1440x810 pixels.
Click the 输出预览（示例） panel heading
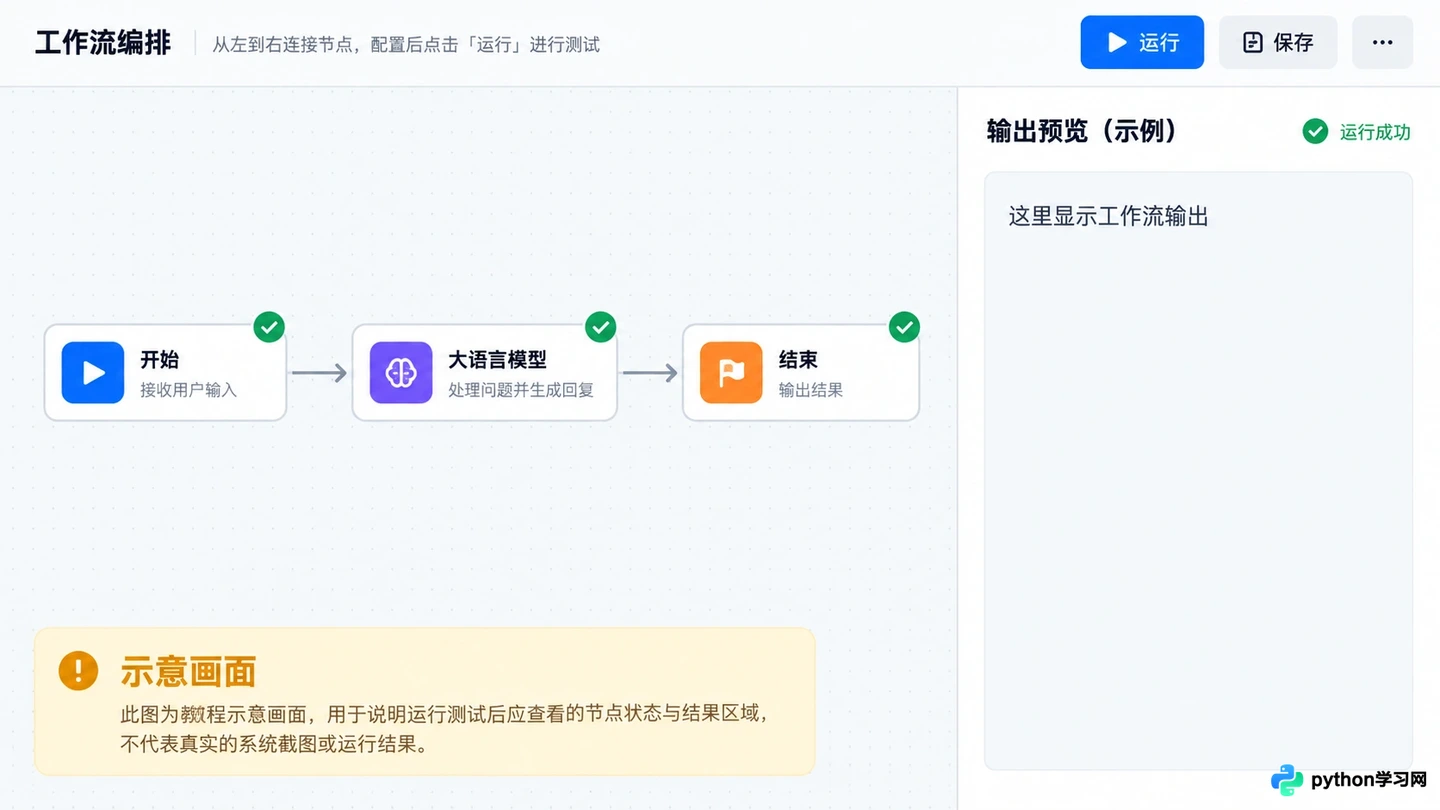(x=1082, y=131)
